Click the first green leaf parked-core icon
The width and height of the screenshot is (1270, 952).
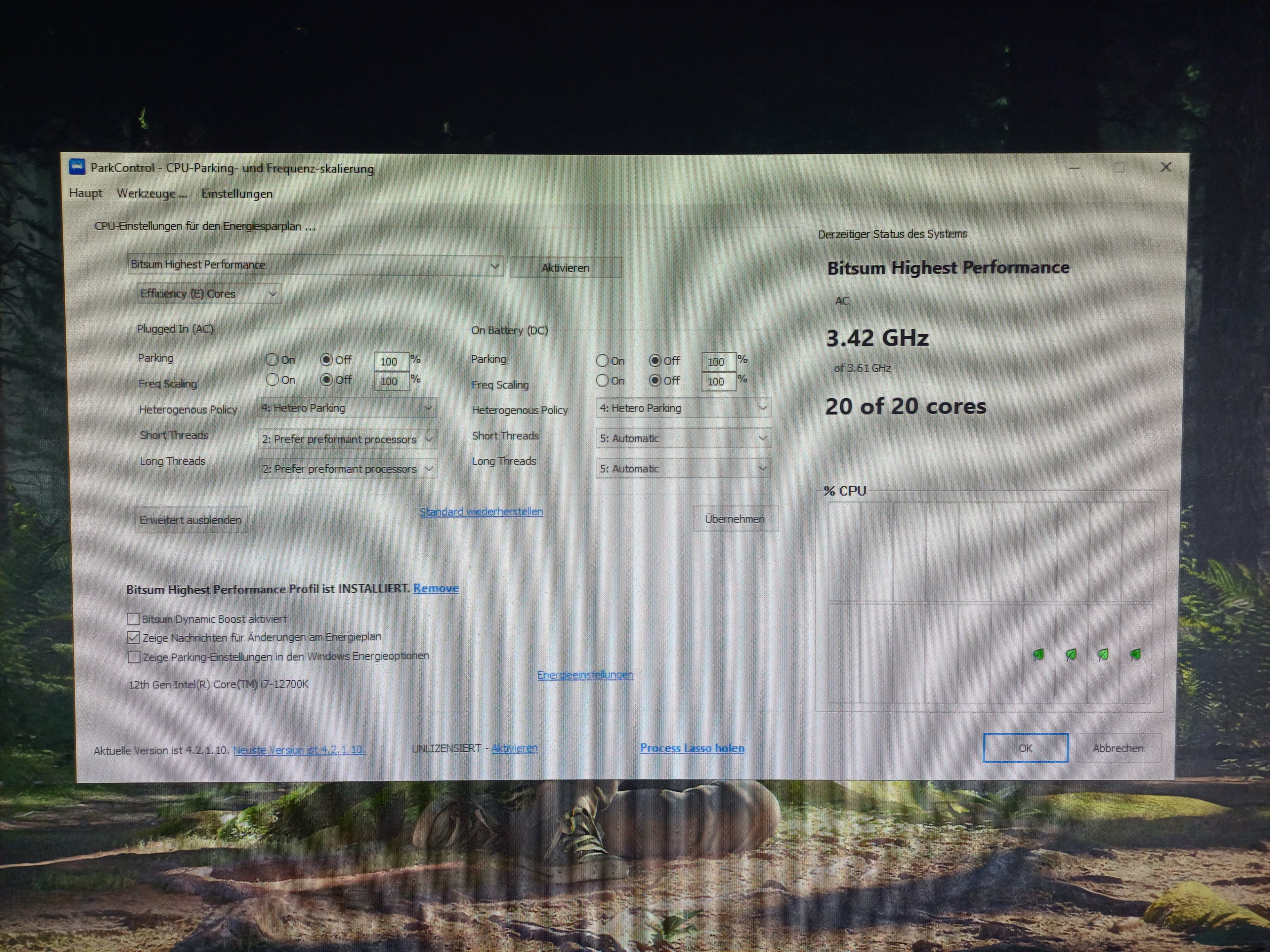1038,654
